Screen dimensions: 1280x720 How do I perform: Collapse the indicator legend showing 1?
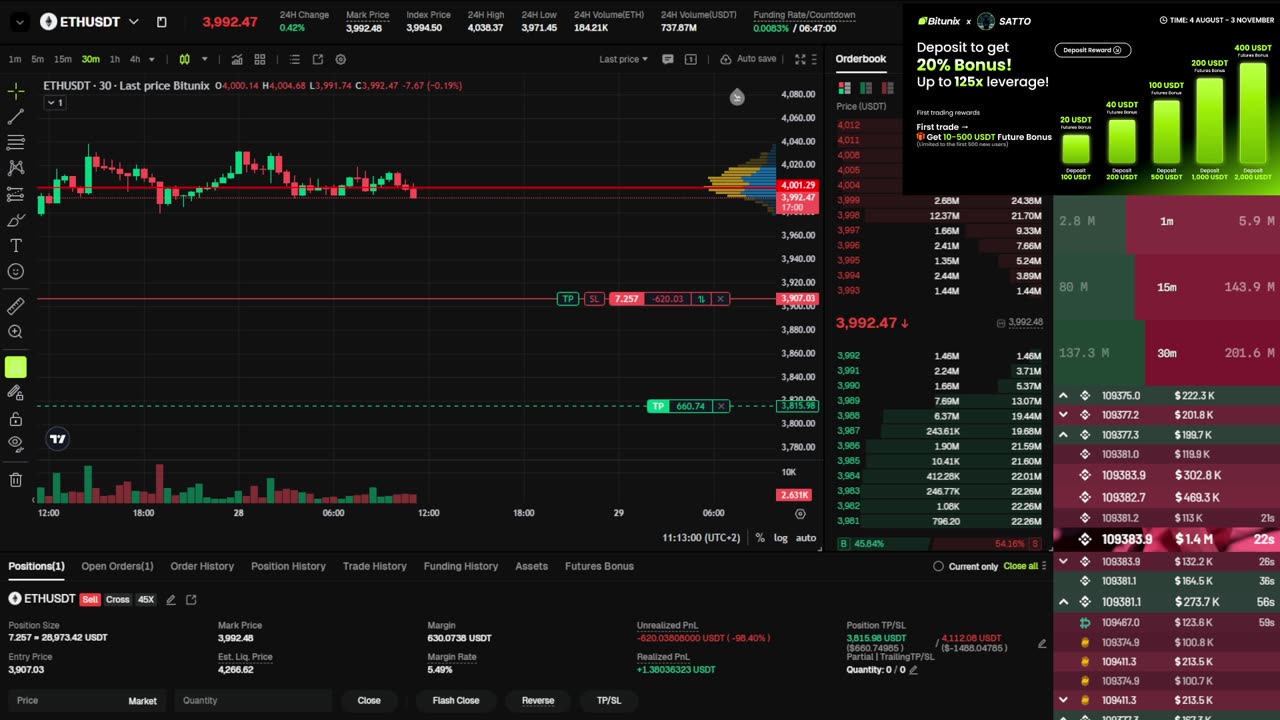pyautogui.click(x=56, y=102)
